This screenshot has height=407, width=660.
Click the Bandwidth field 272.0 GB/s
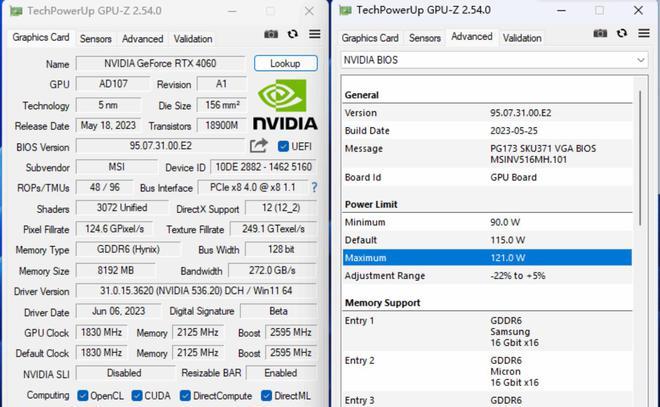pos(272,270)
